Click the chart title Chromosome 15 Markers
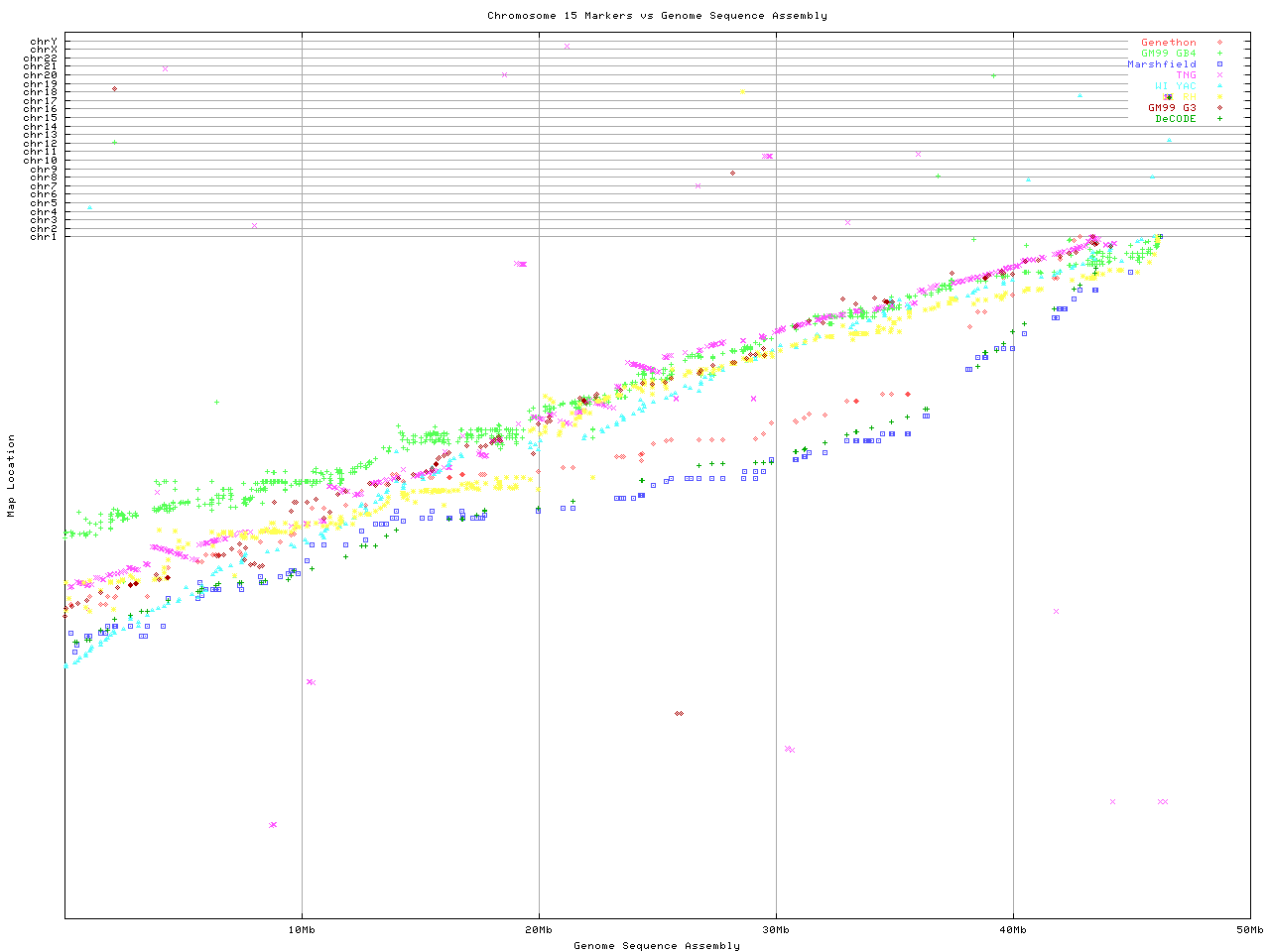Screen dimensions: 1270x952 click(657, 16)
